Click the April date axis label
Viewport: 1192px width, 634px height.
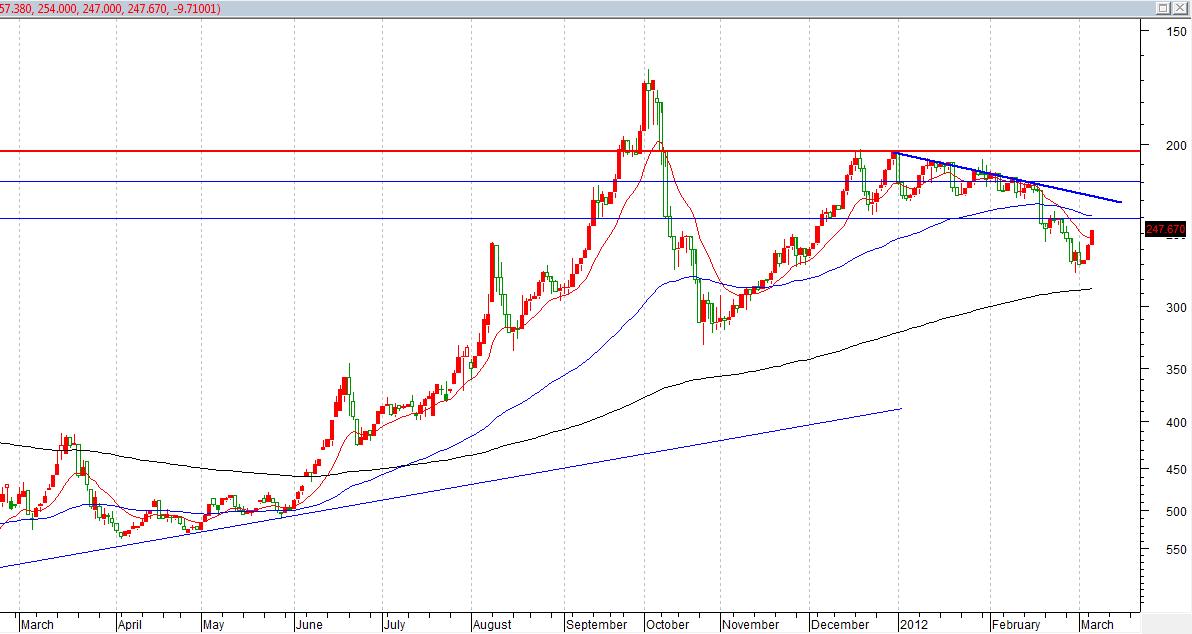(x=130, y=625)
